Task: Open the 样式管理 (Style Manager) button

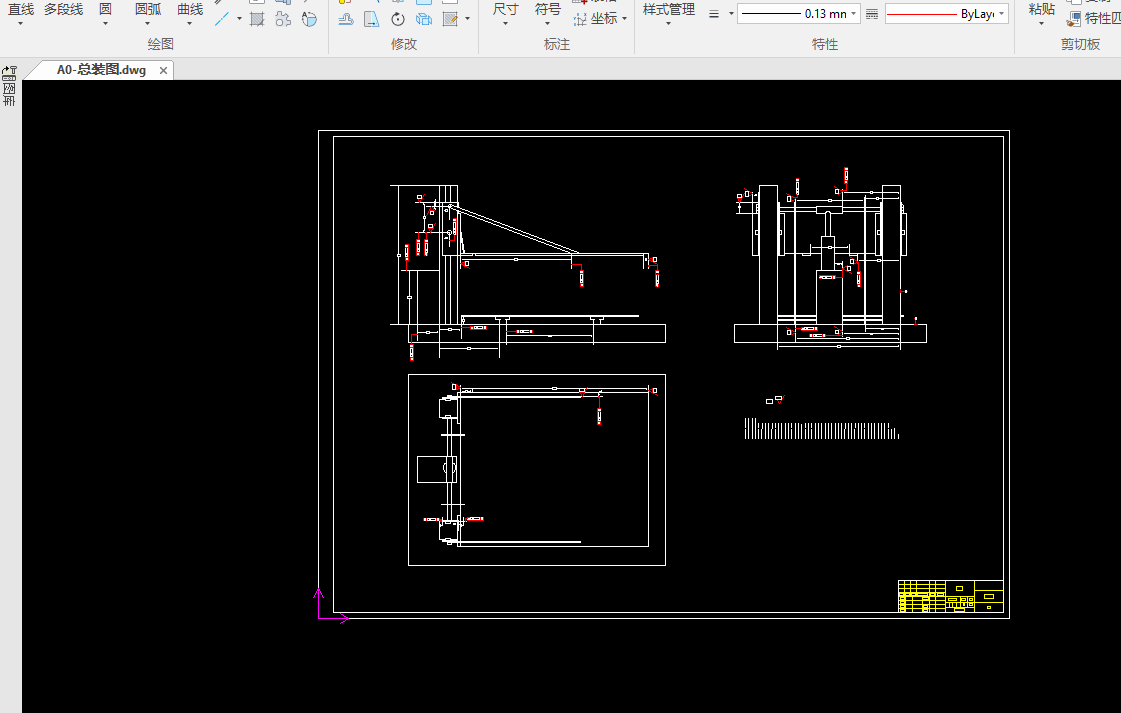Action: (668, 9)
